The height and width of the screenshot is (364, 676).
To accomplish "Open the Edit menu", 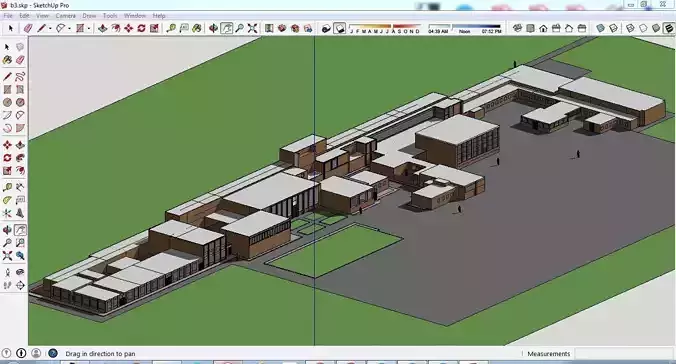I will (x=24, y=16).
